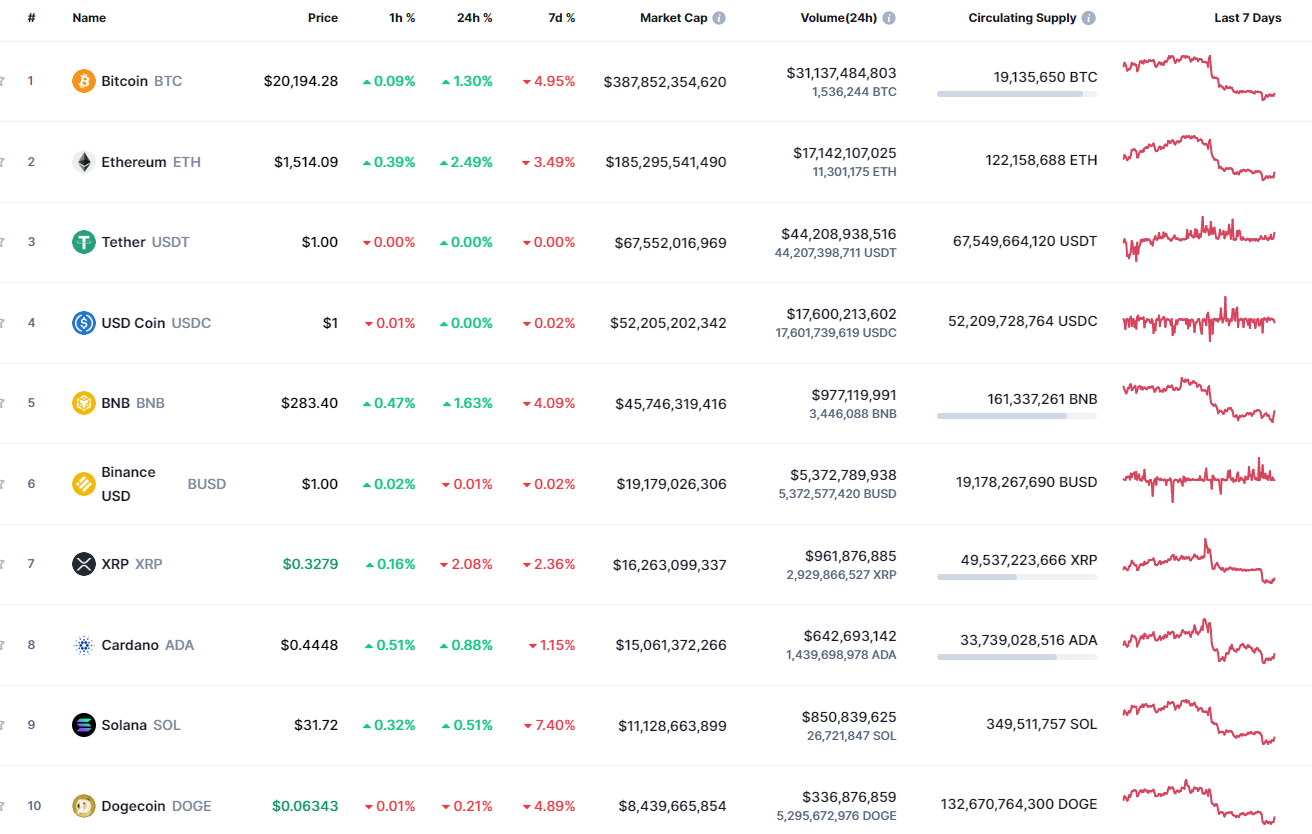The height and width of the screenshot is (834, 1312).
Task: Click XRP's 7-day price sparkline chart
Action: coord(1197,564)
